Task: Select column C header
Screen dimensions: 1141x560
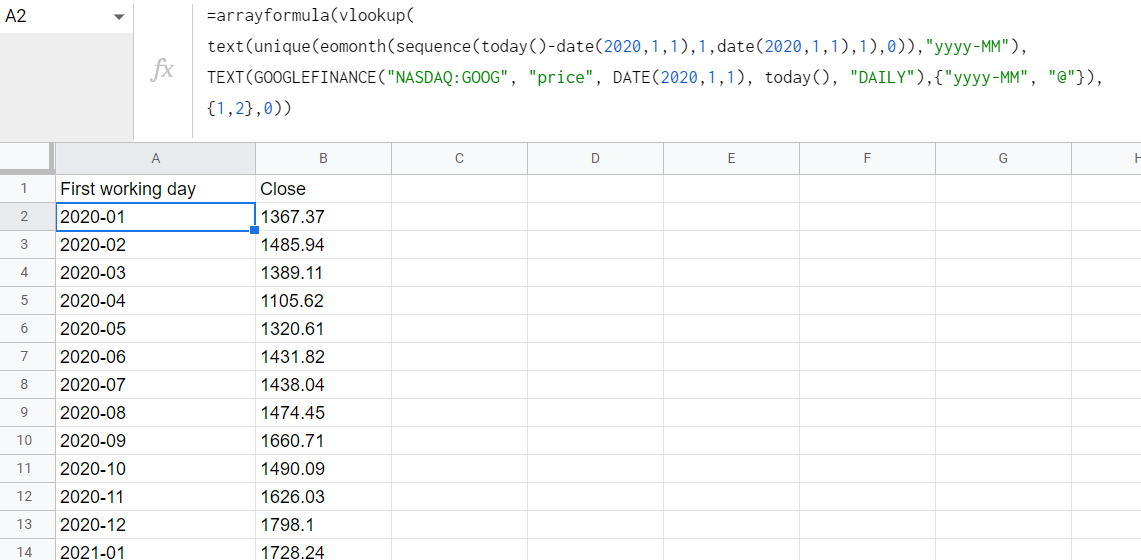Action: coord(459,159)
